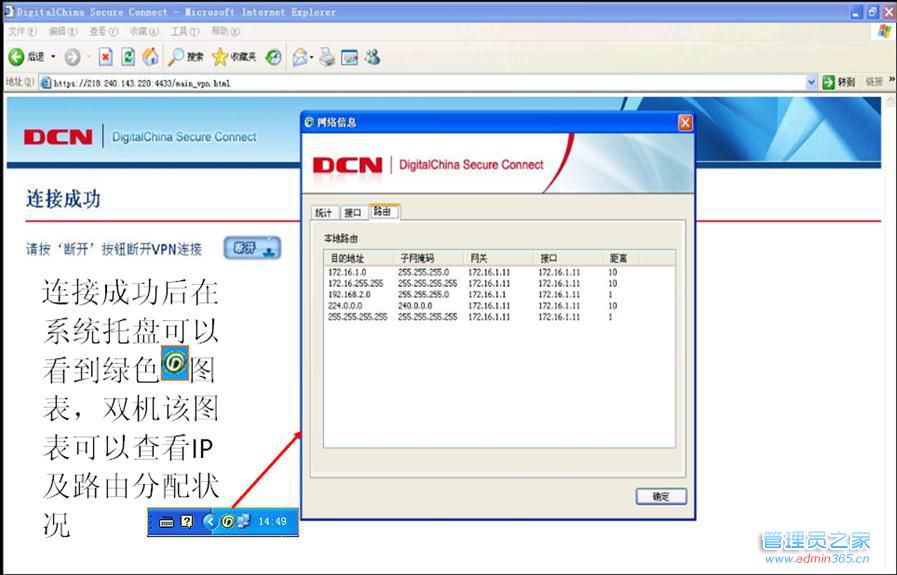897x575 pixels.
Task: Switch to the 统计 tab
Action: coord(324,213)
